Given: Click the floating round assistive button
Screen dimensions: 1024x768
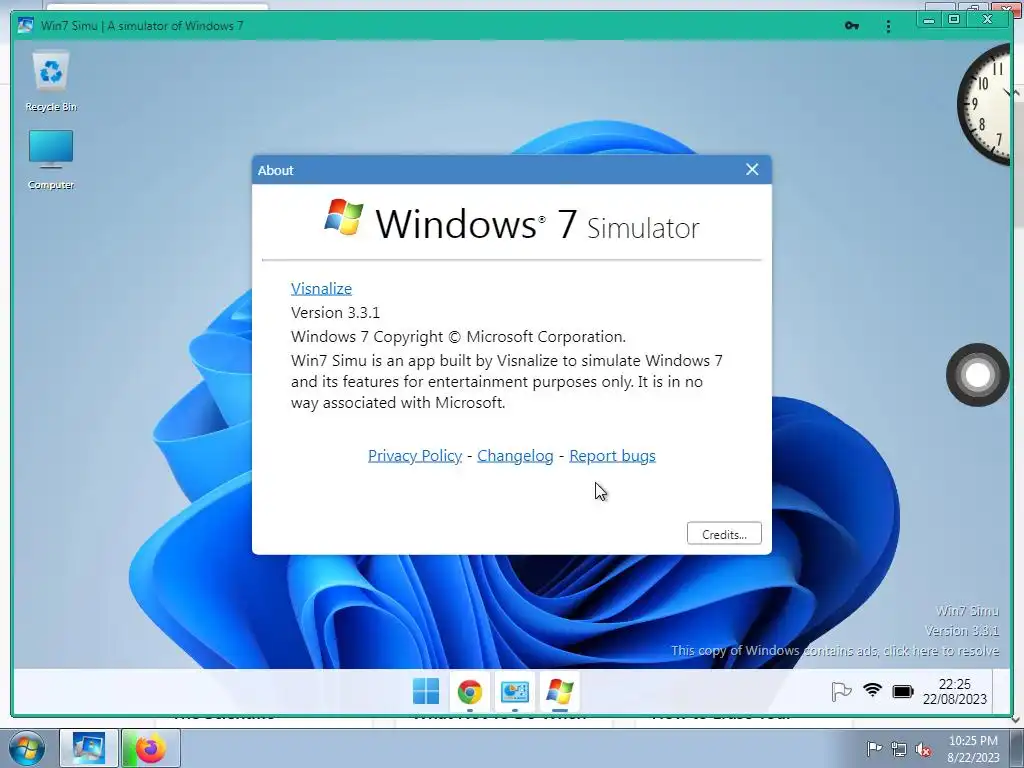Looking at the screenshot, I should tap(978, 375).
